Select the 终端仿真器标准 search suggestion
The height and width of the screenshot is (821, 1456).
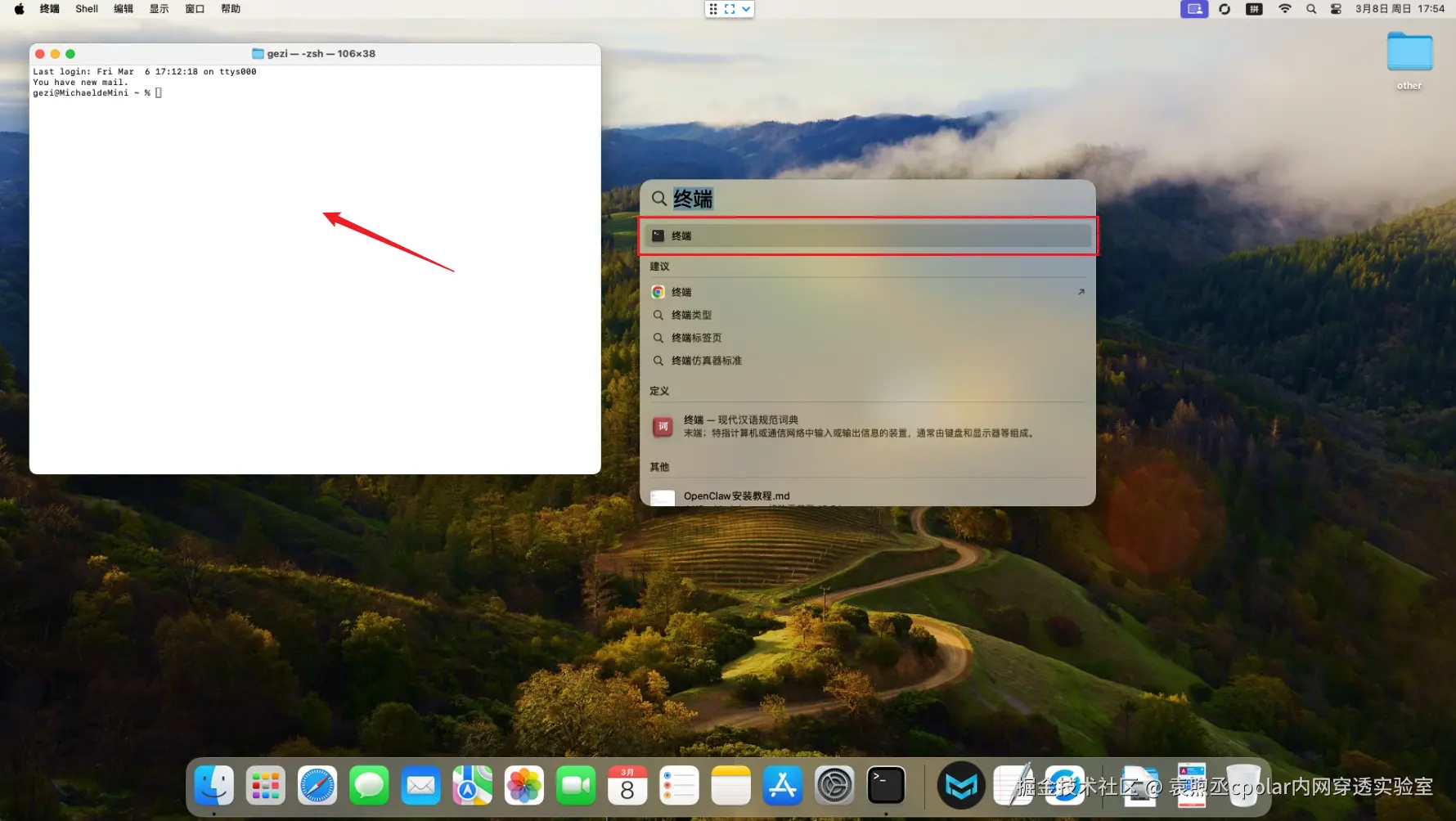(868, 361)
